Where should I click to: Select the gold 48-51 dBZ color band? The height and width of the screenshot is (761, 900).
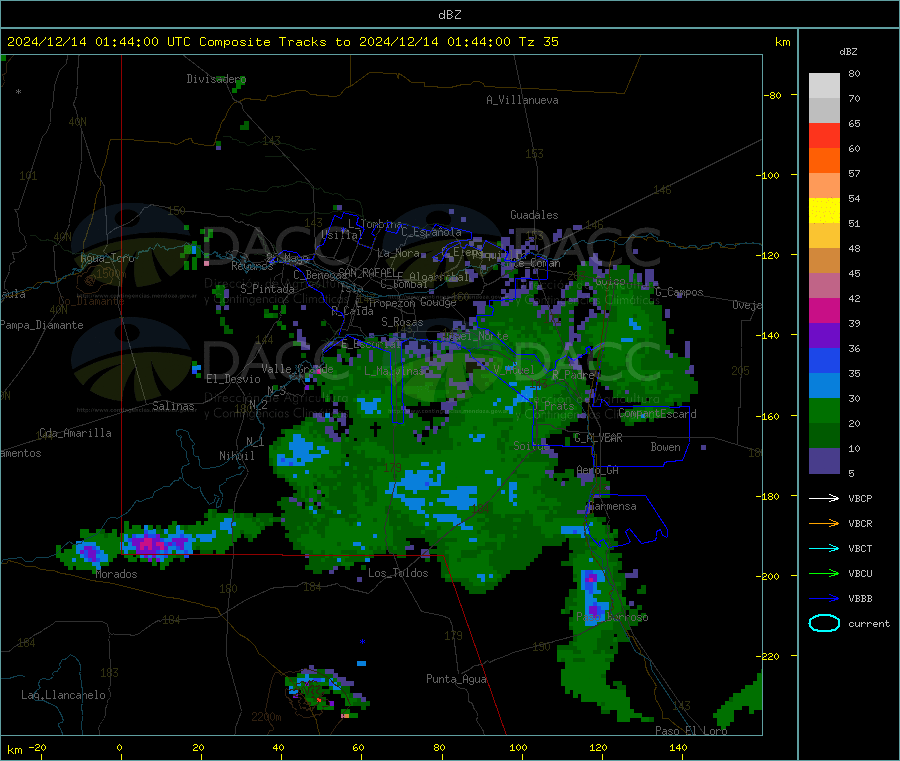coord(824,236)
